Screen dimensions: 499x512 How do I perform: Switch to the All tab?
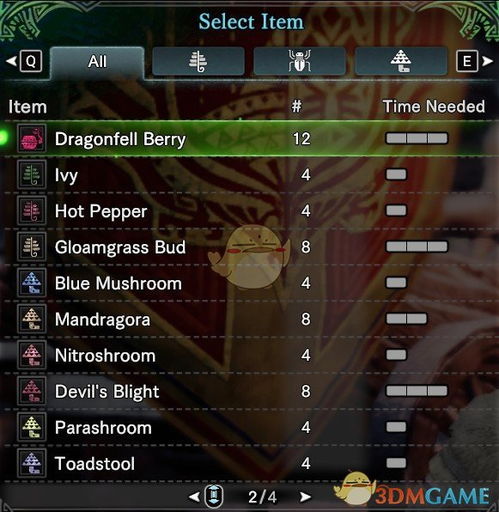tap(97, 62)
